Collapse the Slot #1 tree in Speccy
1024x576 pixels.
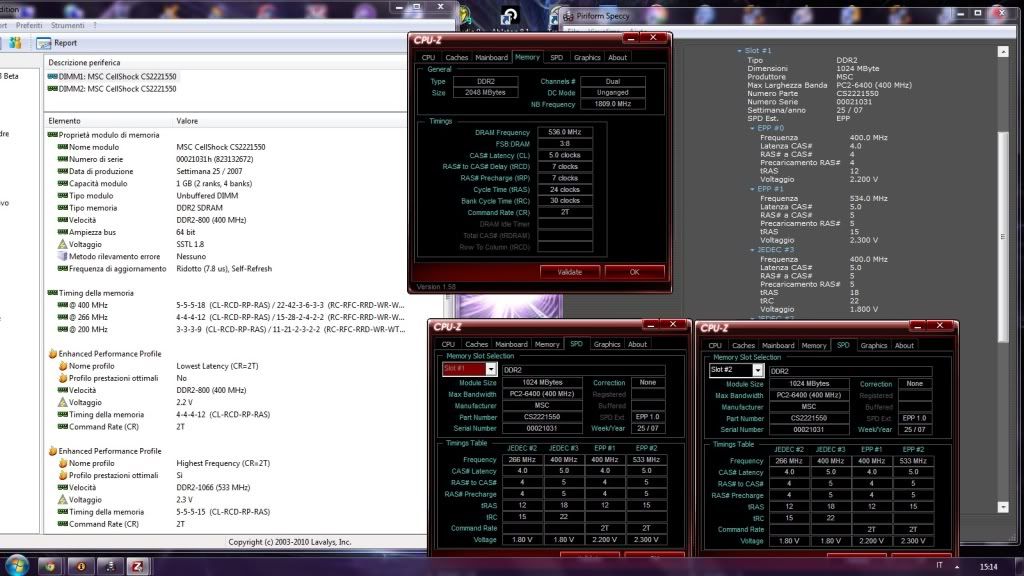point(740,50)
